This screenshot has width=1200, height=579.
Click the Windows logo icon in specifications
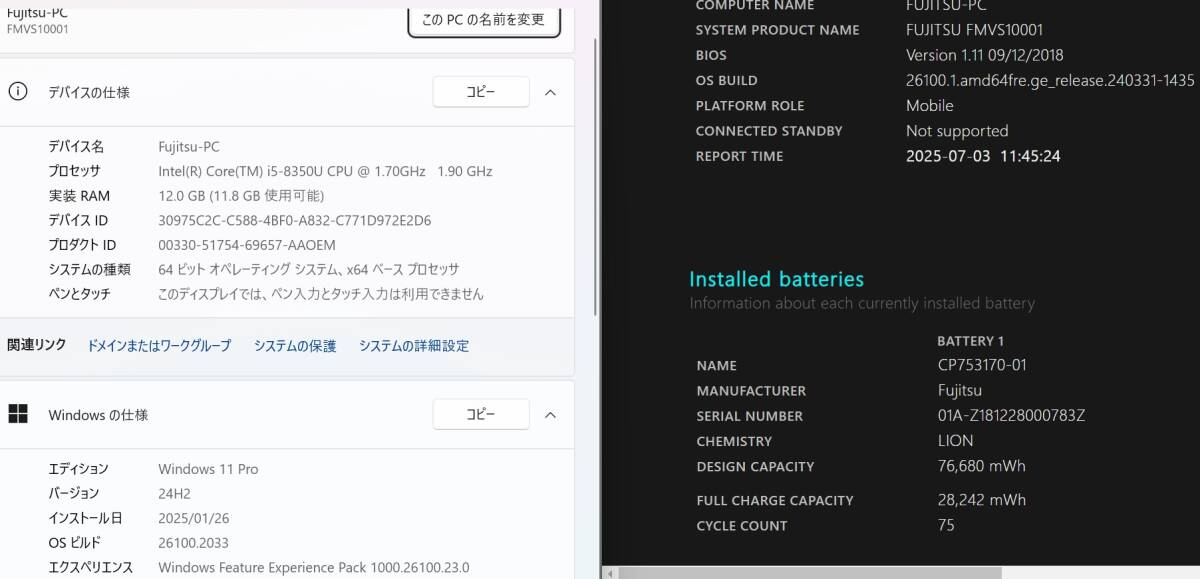(x=18, y=414)
